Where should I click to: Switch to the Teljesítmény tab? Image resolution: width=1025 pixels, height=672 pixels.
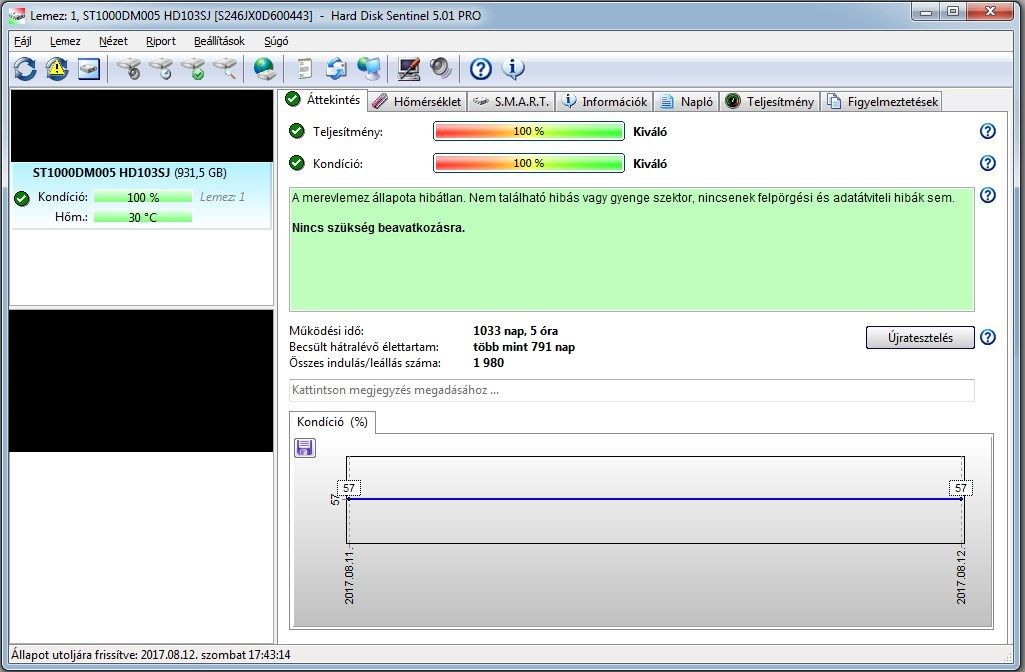coord(769,102)
